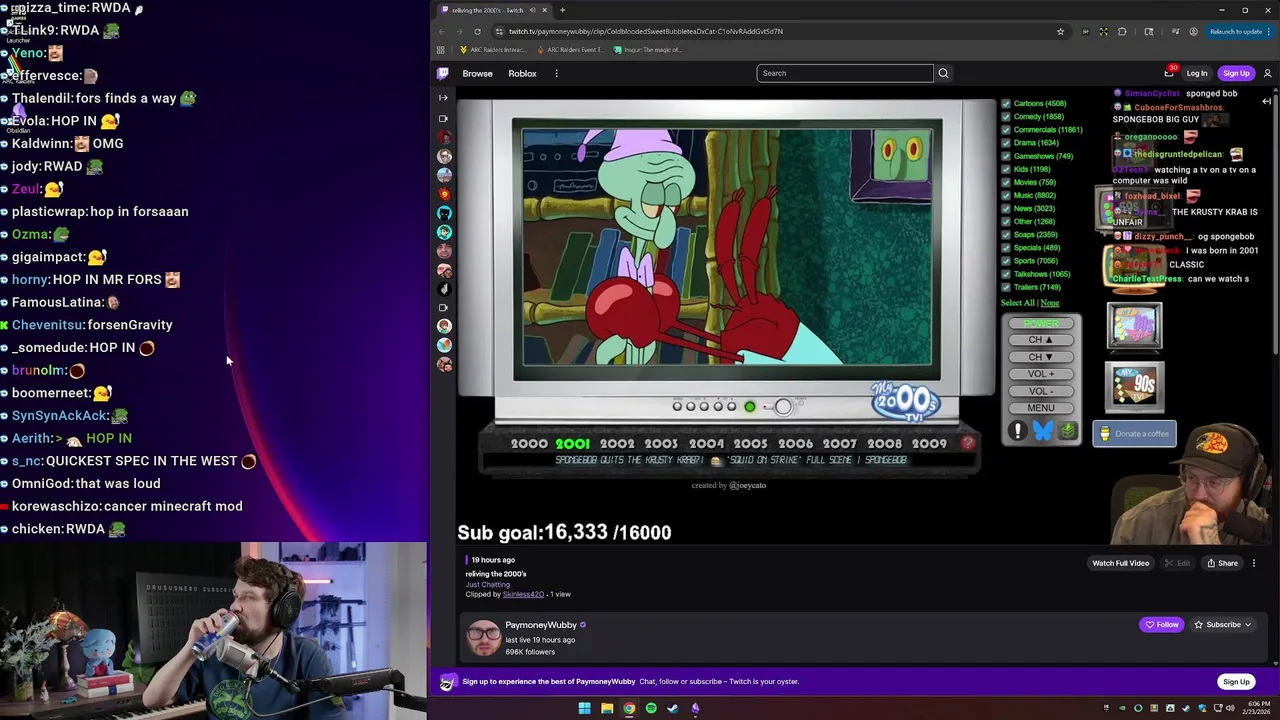Click the Log In button

tap(1197, 73)
